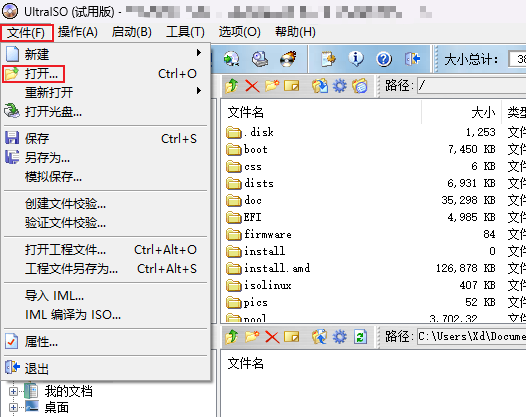Screen dimensions: 526x417
Task: Select the 桌面 tree item
Action: point(57,408)
